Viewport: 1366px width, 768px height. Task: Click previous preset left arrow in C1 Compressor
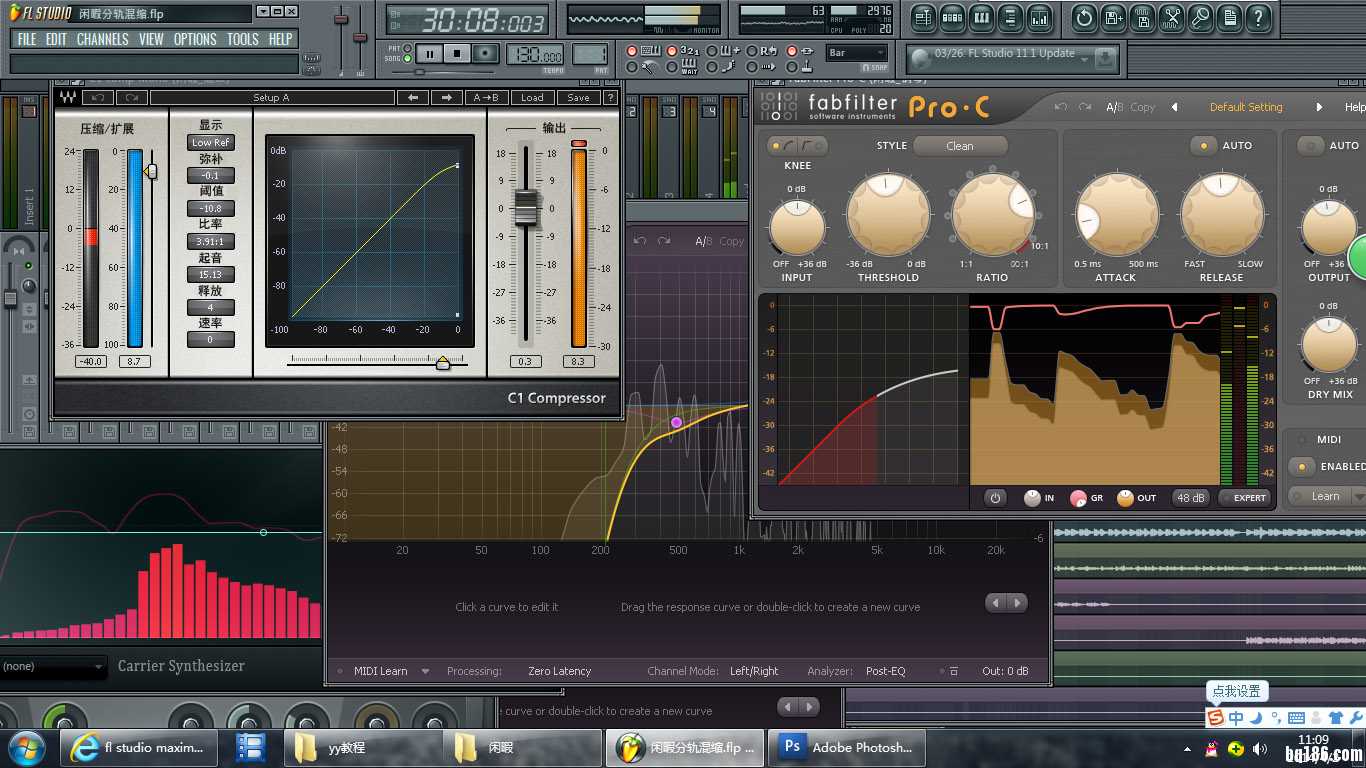pos(412,98)
